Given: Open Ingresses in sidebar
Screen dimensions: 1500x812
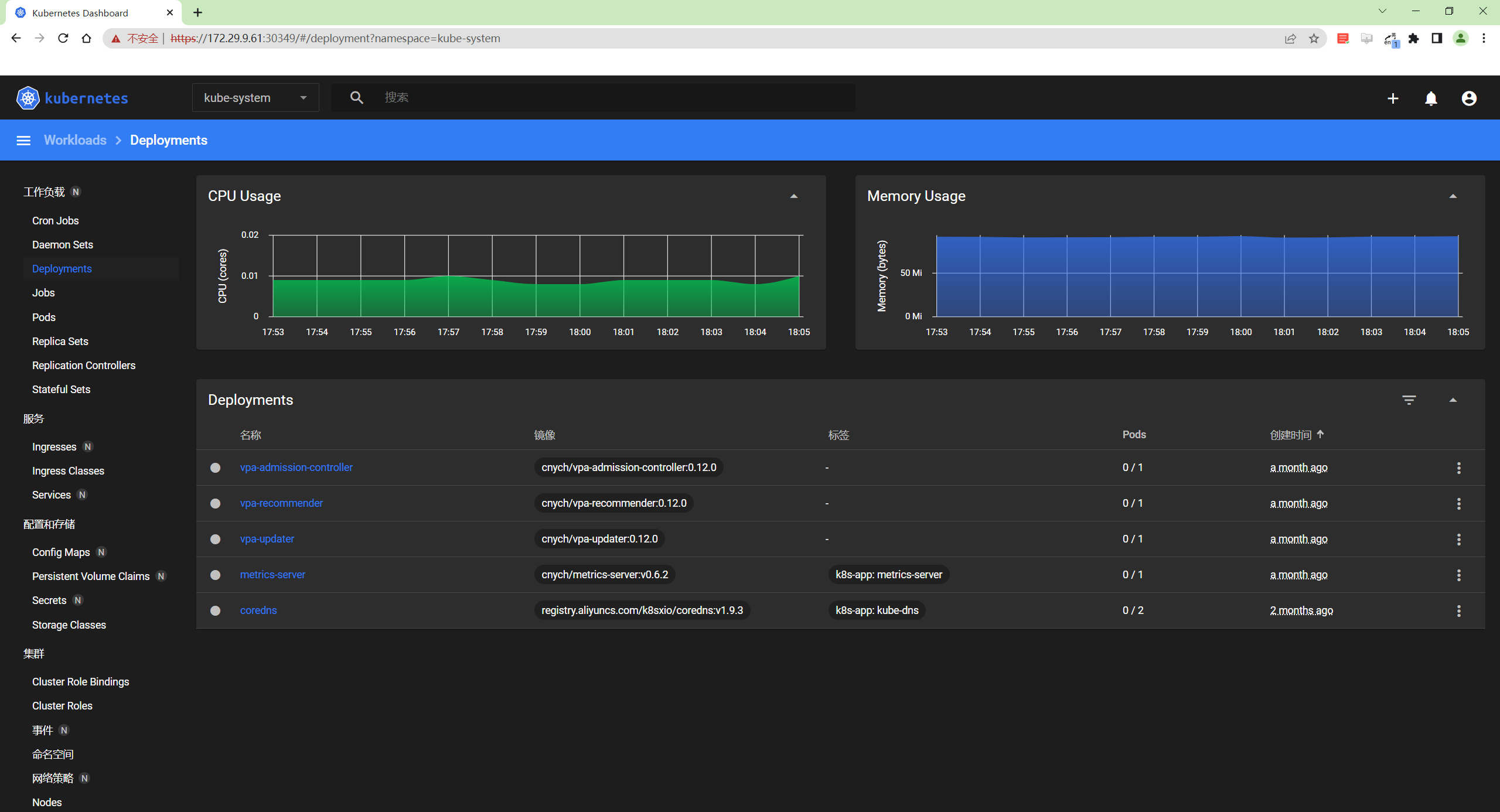Looking at the screenshot, I should point(54,447).
